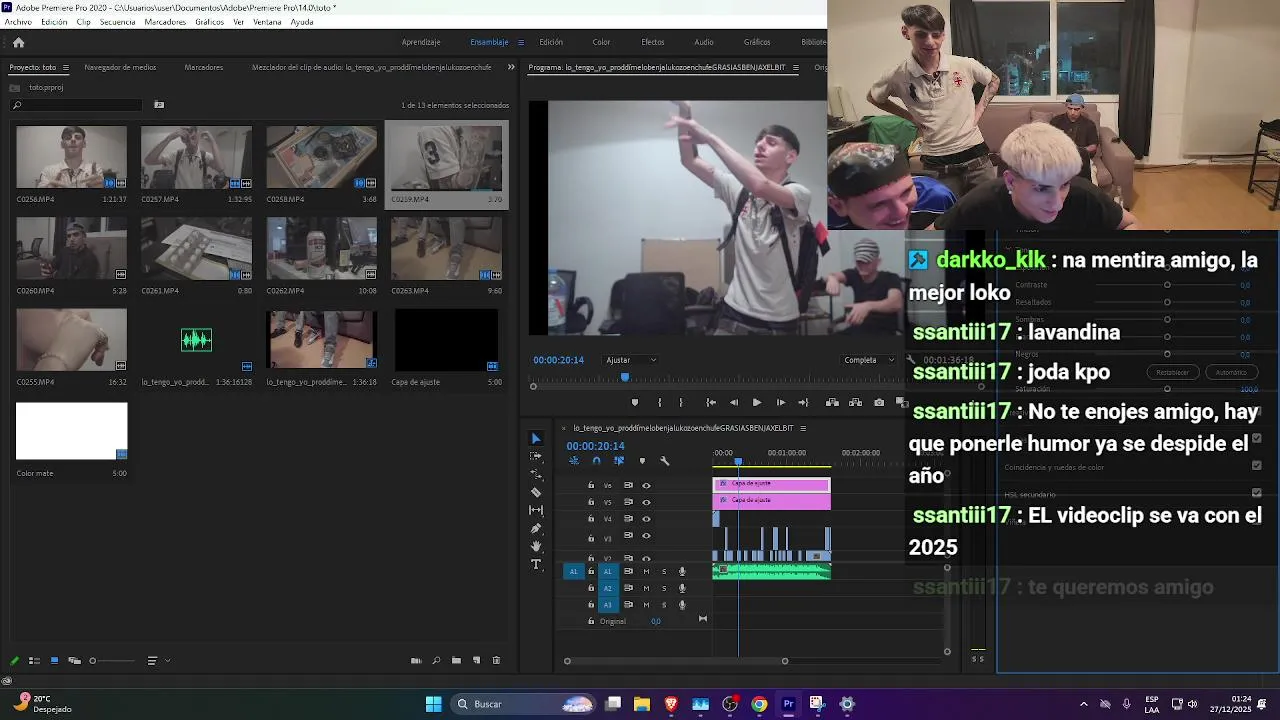
Task: Select the Hand tool
Action: click(536, 546)
